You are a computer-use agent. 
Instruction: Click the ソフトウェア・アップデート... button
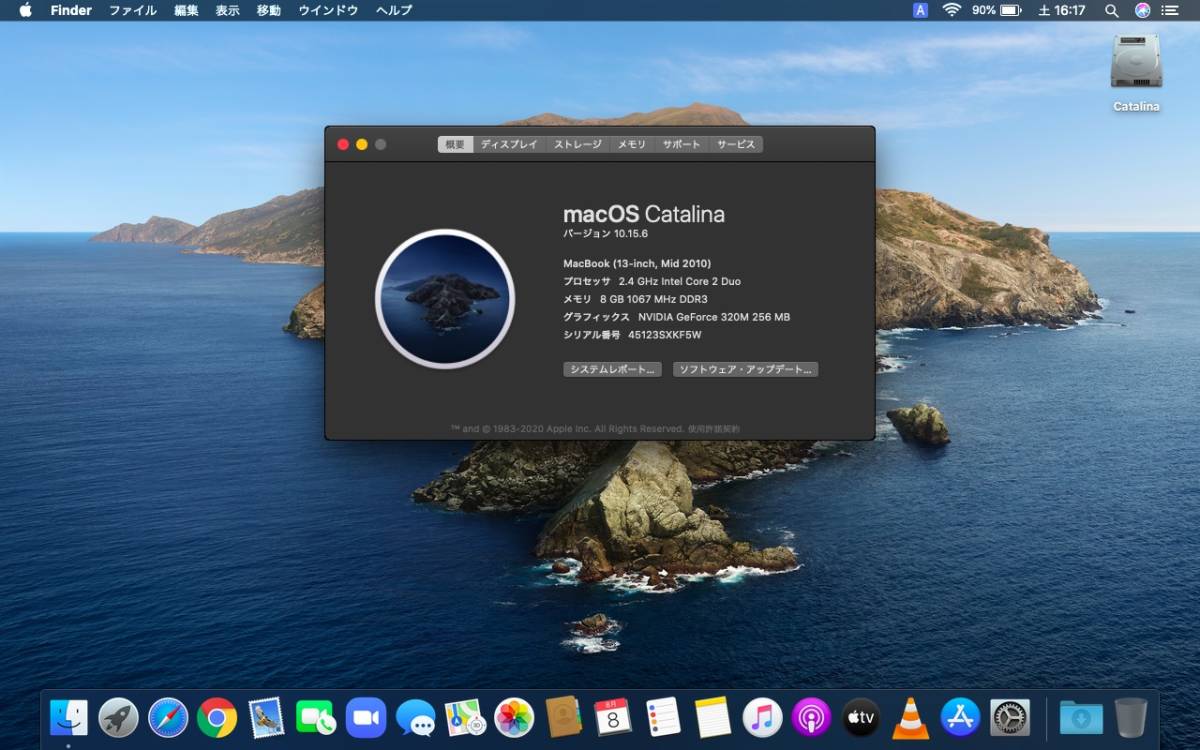pyautogui.click(x=746, y=369)
